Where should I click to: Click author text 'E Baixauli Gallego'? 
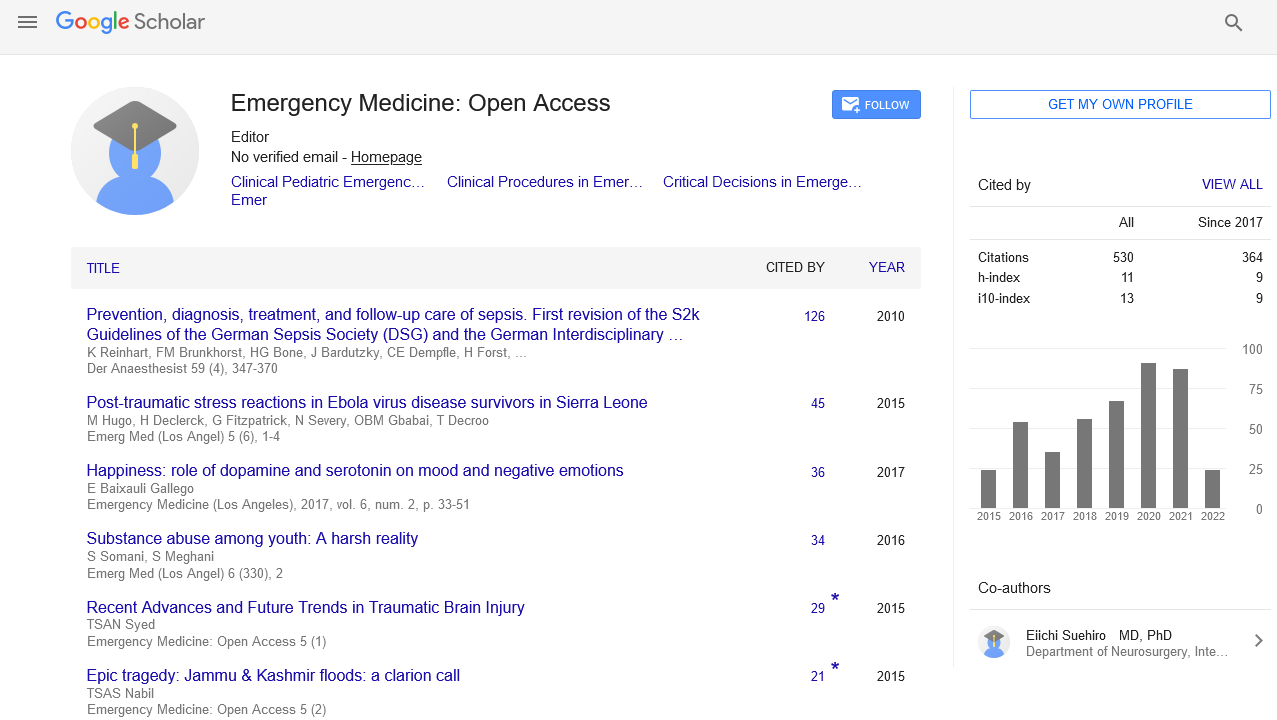click(141, 488)
